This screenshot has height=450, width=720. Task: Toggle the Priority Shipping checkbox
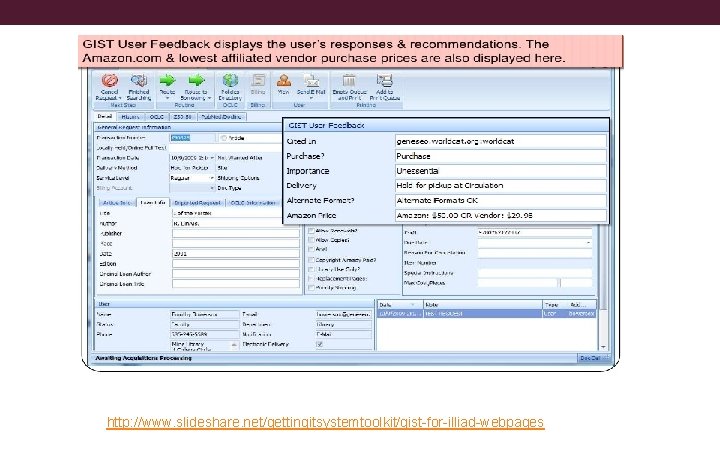tap(311, 288)
